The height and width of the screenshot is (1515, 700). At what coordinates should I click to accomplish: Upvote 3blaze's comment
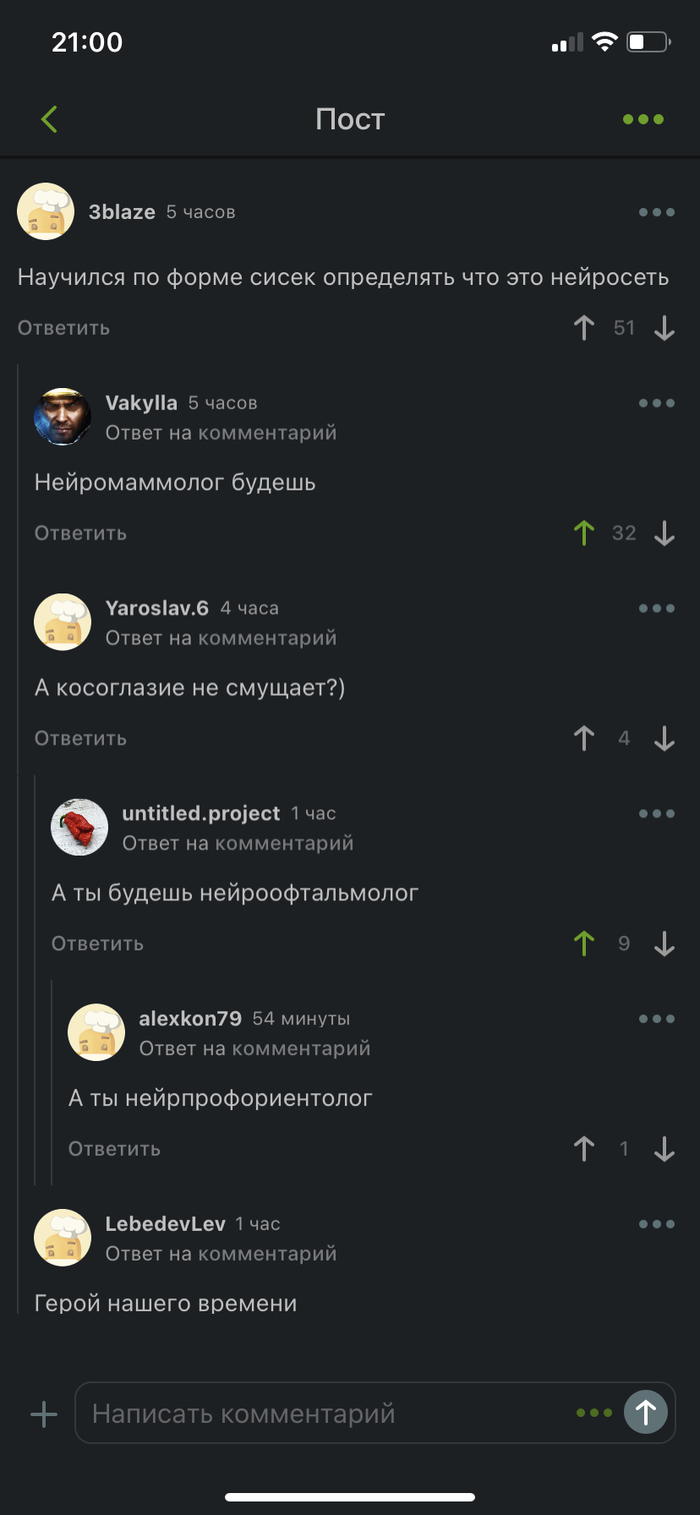click(584, 328)
